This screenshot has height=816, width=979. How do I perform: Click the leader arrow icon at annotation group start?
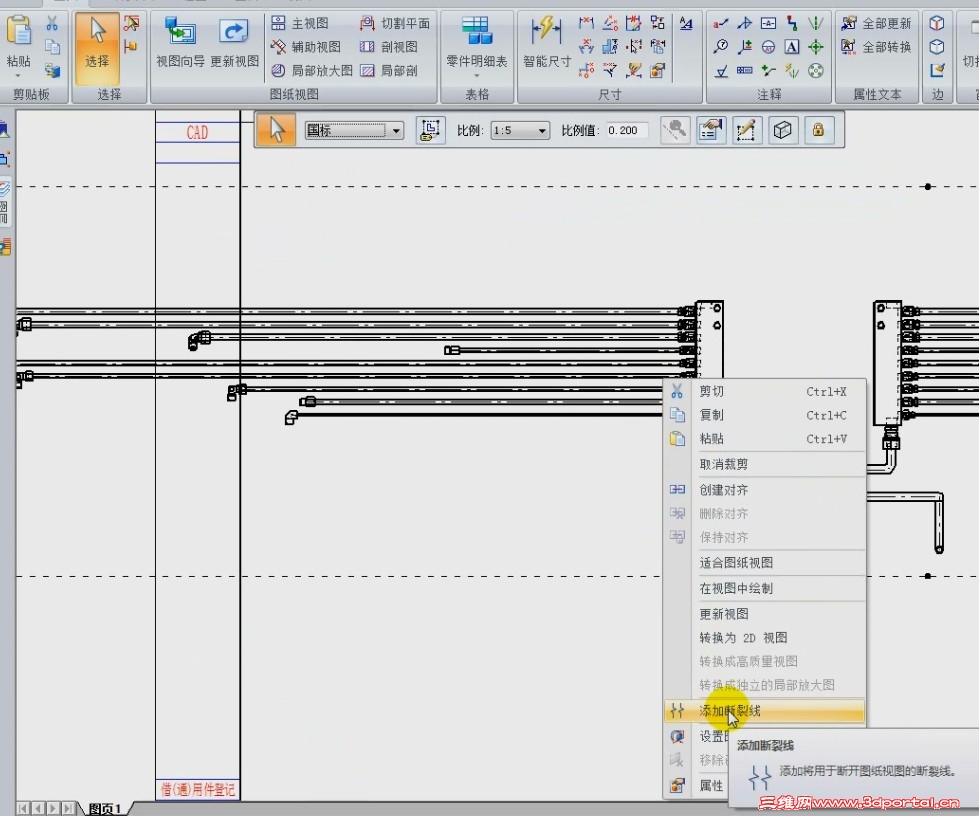click(721, 24)
